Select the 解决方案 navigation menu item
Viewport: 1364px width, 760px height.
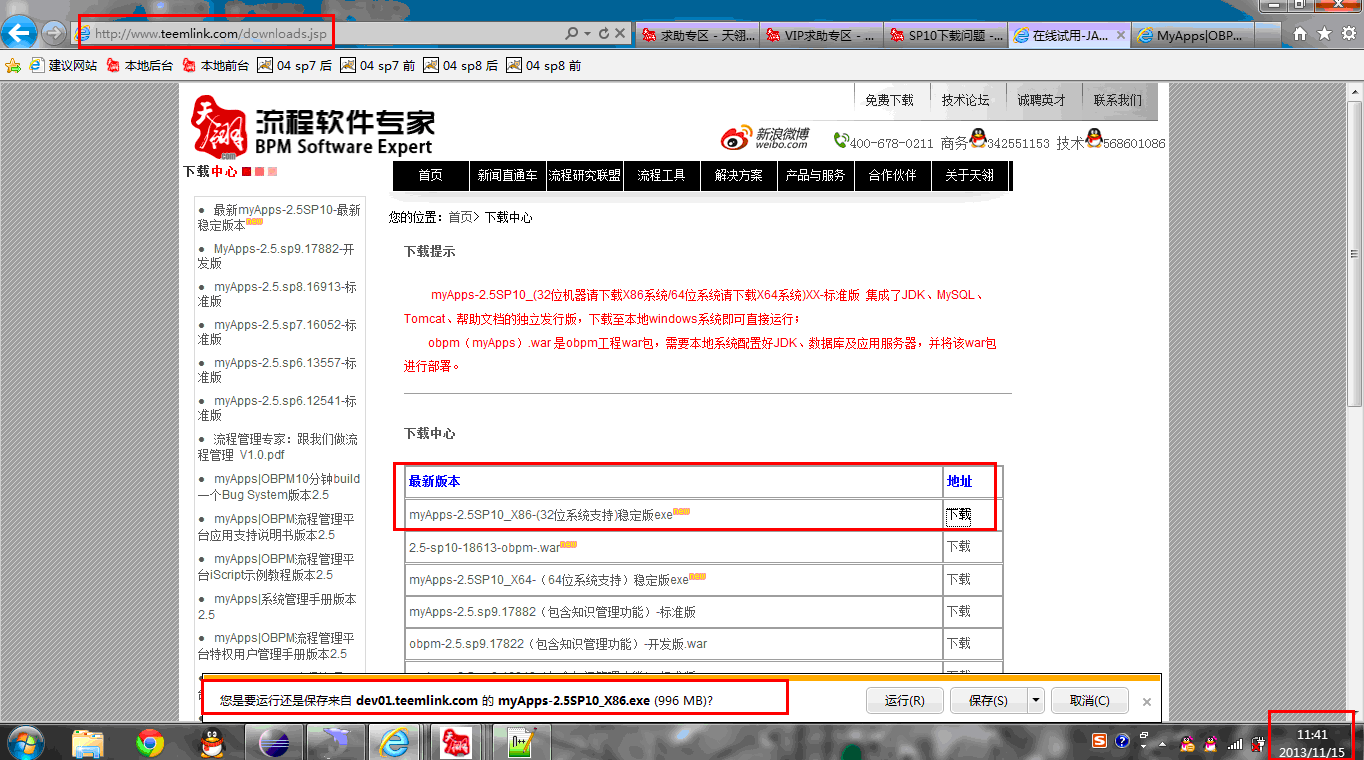pos(739,175)
